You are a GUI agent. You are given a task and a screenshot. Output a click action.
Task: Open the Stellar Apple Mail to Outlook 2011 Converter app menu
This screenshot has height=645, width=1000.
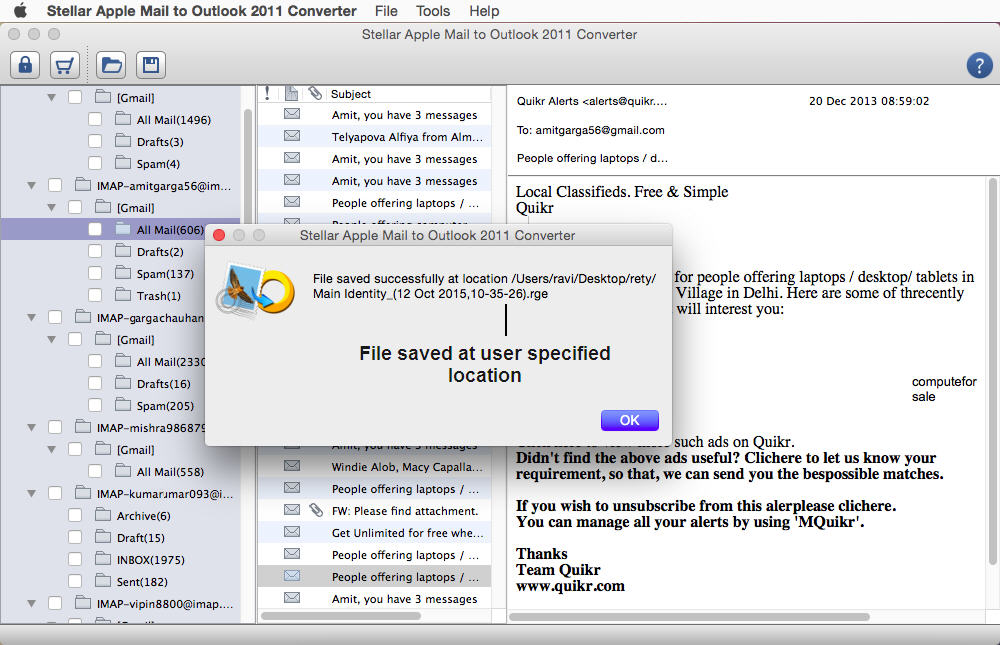click(x=202, y=11)
